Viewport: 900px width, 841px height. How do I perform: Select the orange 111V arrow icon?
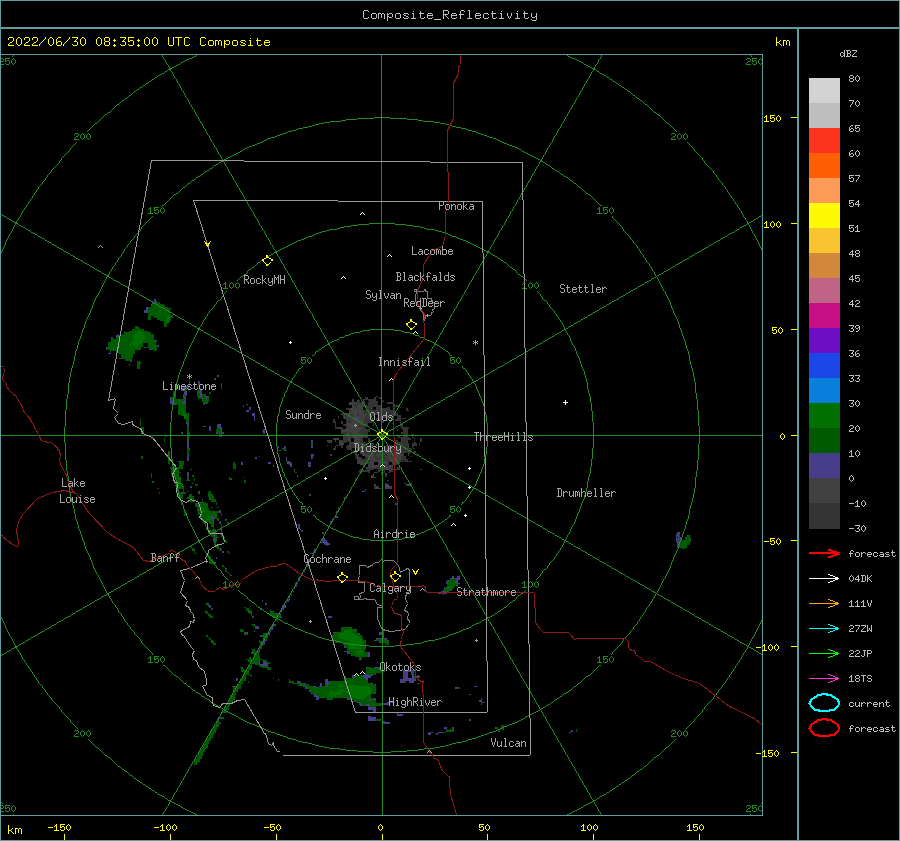pos(824,603)
